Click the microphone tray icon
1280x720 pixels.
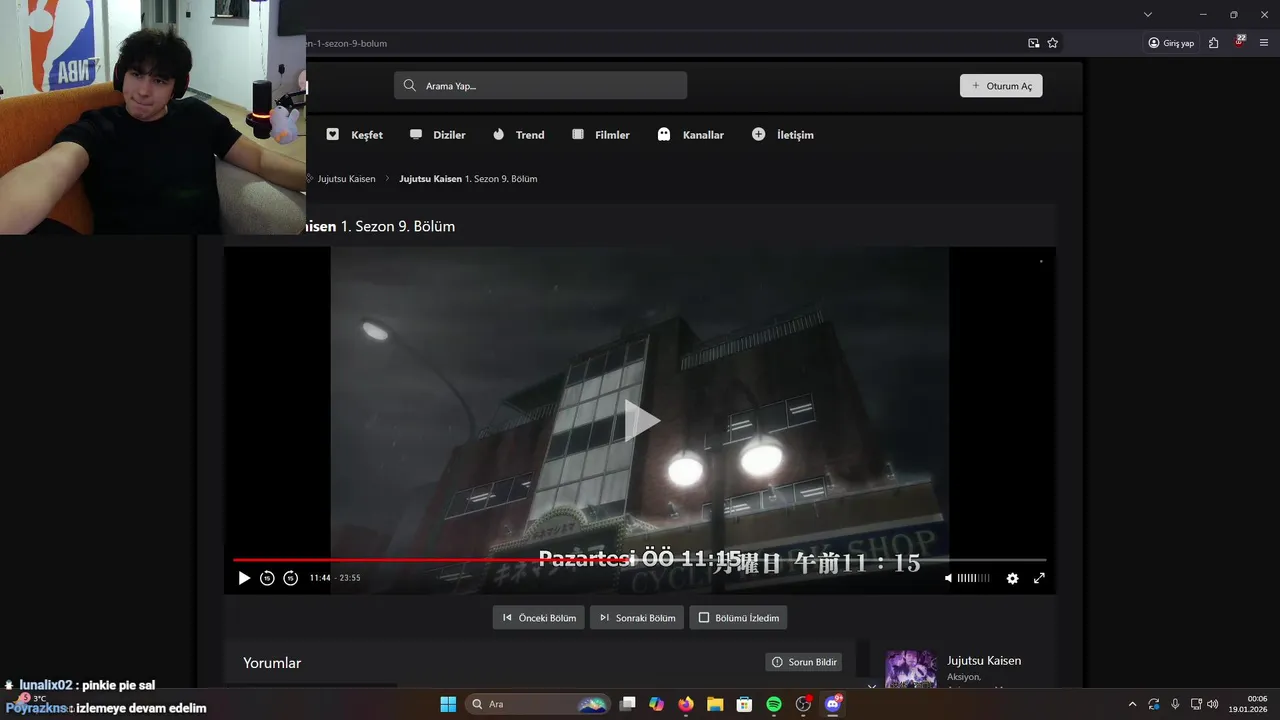click(1175, 704)
